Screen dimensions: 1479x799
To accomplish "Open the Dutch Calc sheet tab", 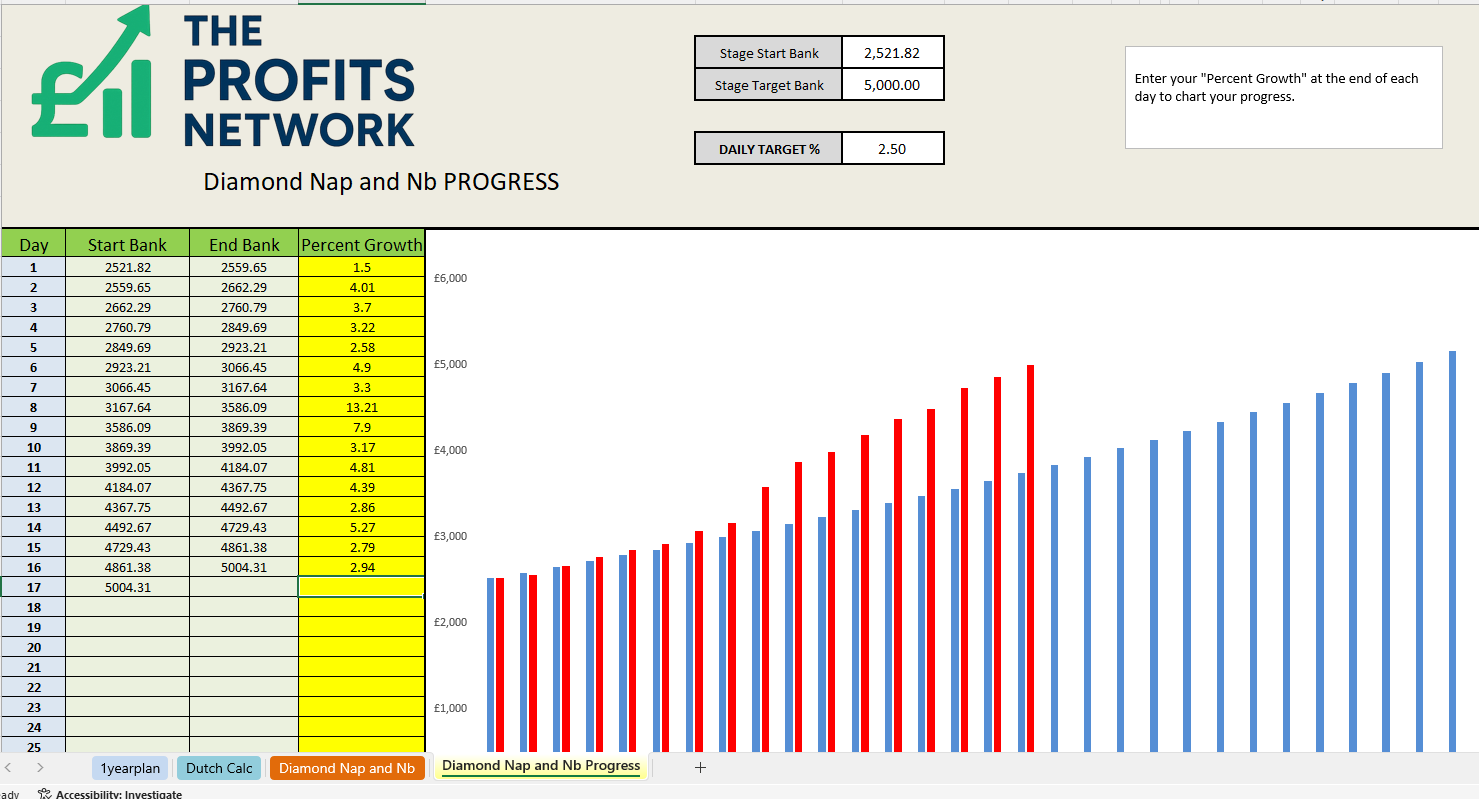I will (x=219, y=768).
